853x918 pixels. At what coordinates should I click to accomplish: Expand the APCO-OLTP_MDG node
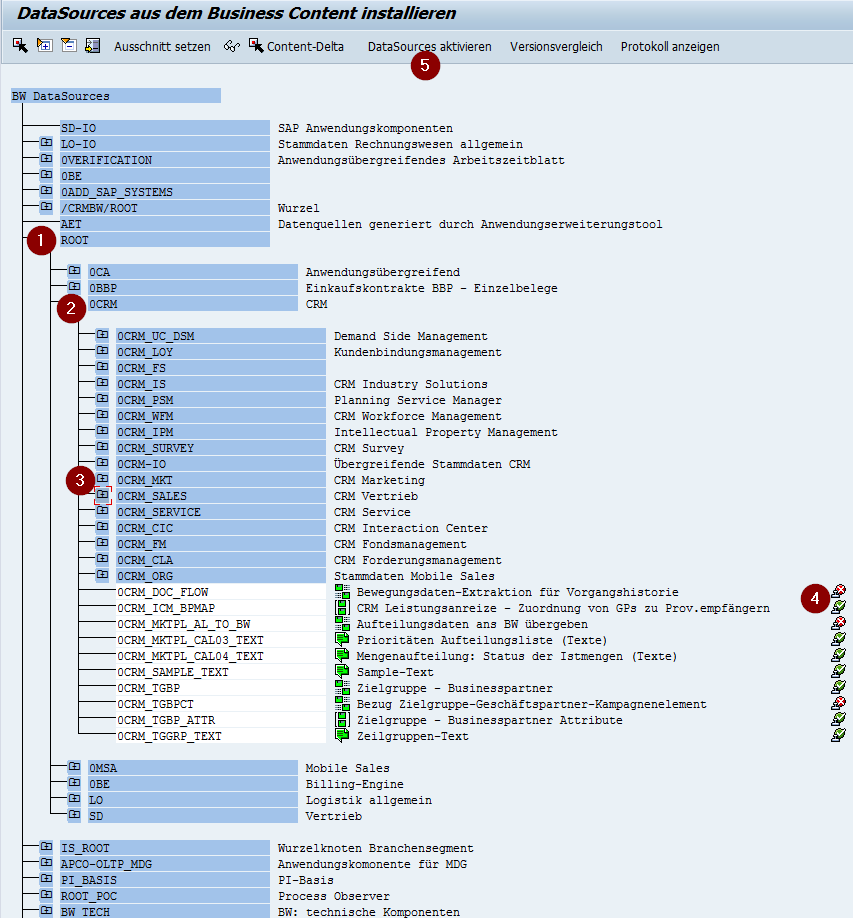coord(46,862)
